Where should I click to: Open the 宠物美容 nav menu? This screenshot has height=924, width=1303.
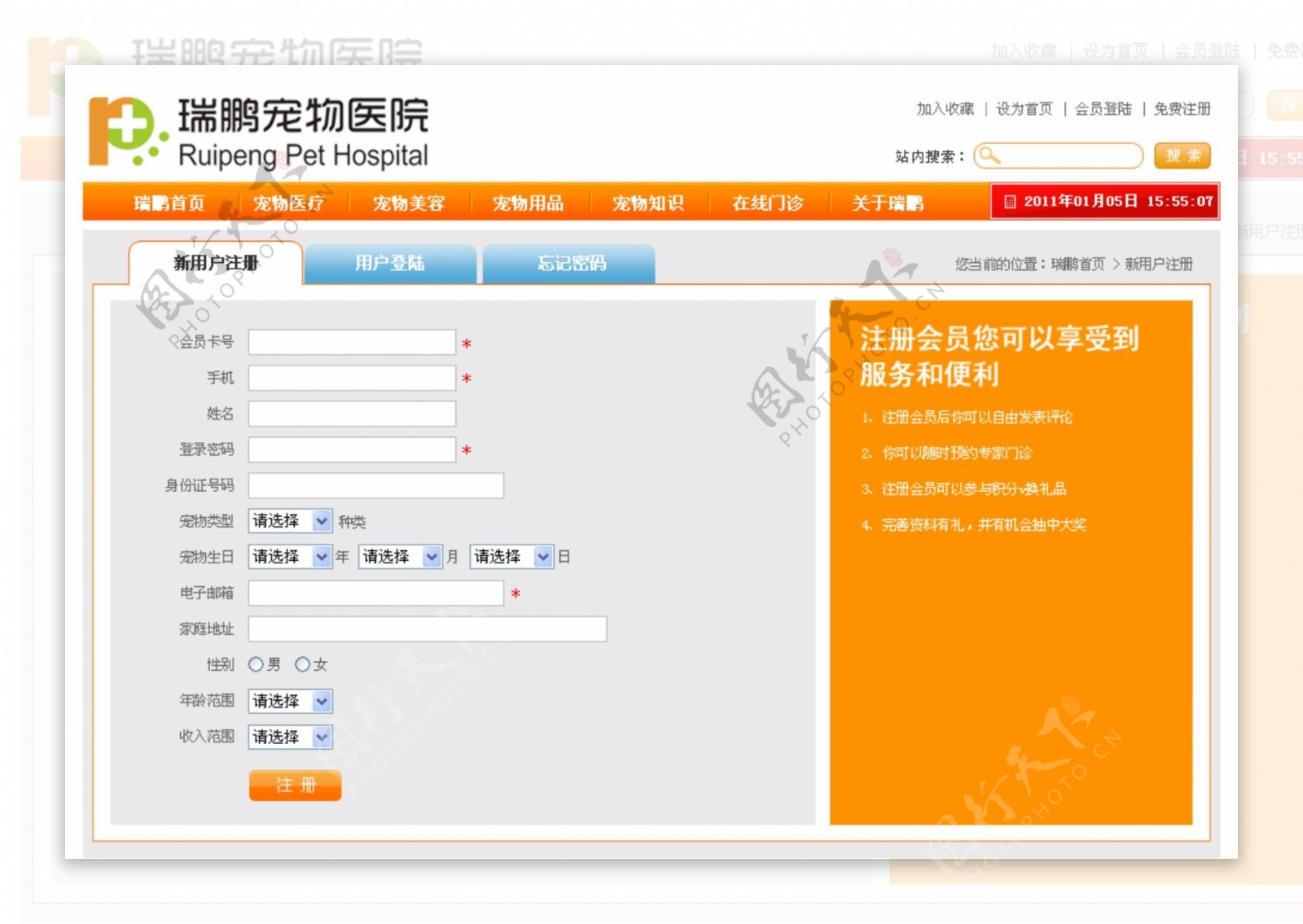click(409, 203)
